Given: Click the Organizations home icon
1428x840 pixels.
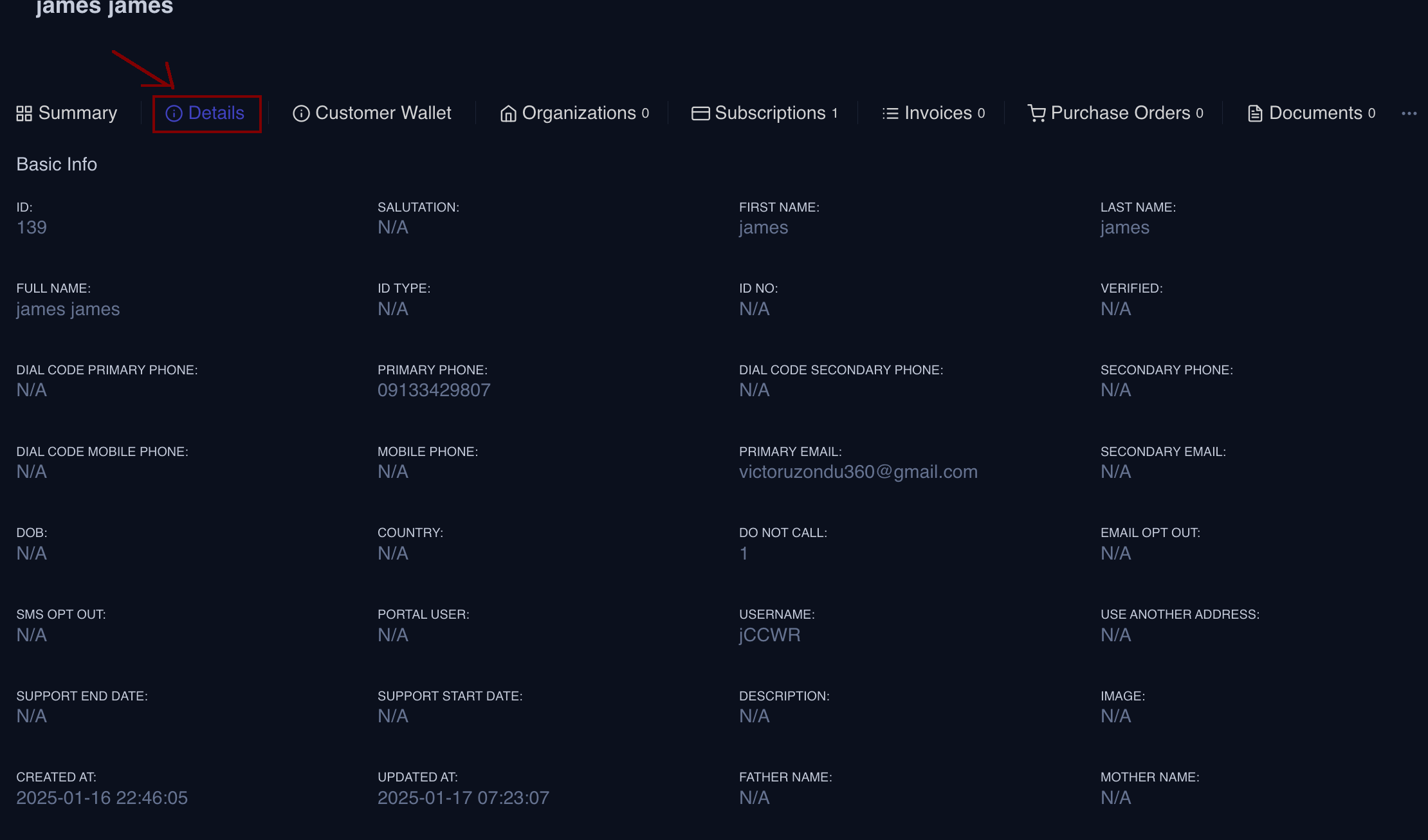Looking at the screenshot, I should (x=508, y=114).
